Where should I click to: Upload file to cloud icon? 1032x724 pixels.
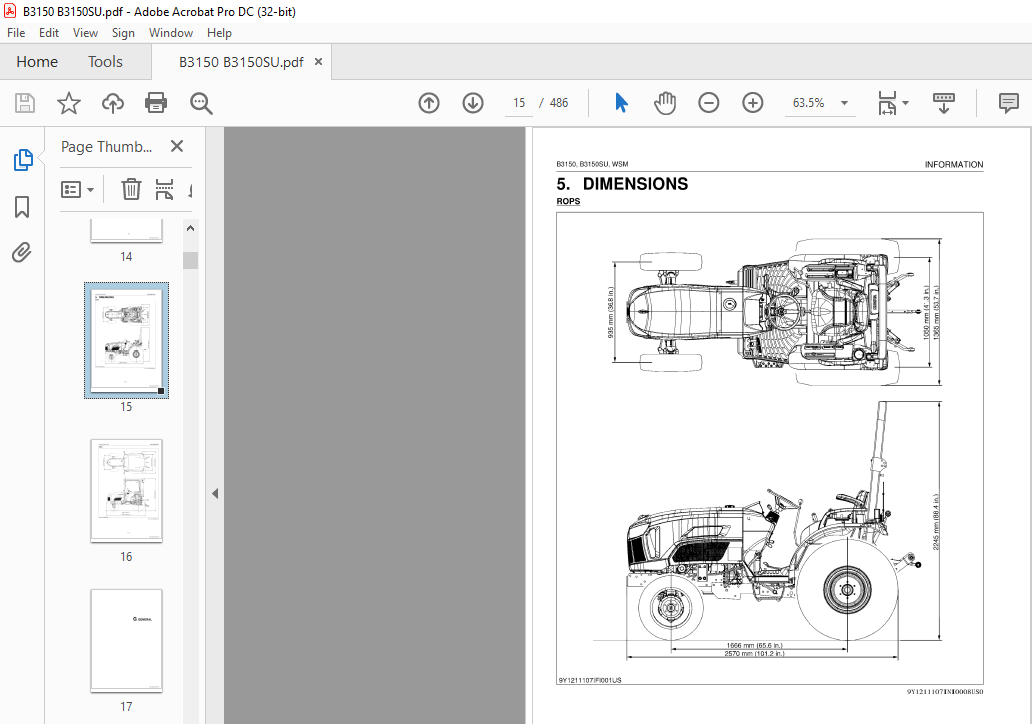113,103
